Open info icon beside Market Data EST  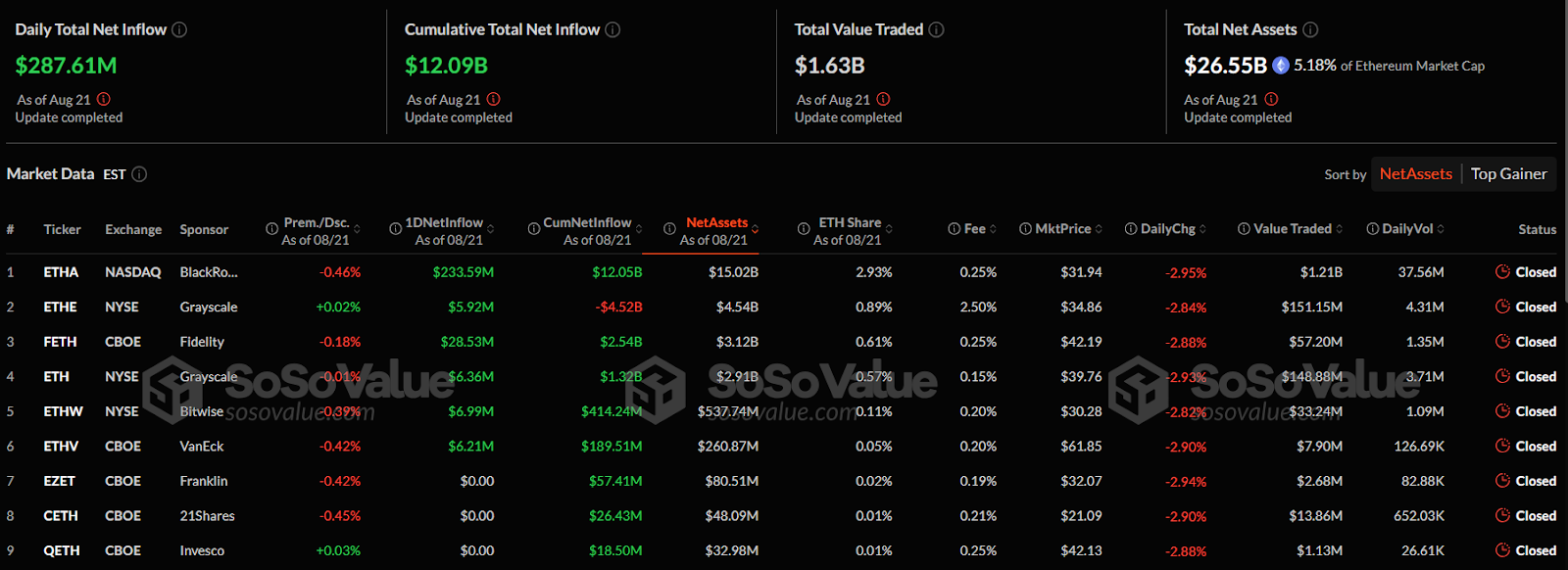click(139, 174)
